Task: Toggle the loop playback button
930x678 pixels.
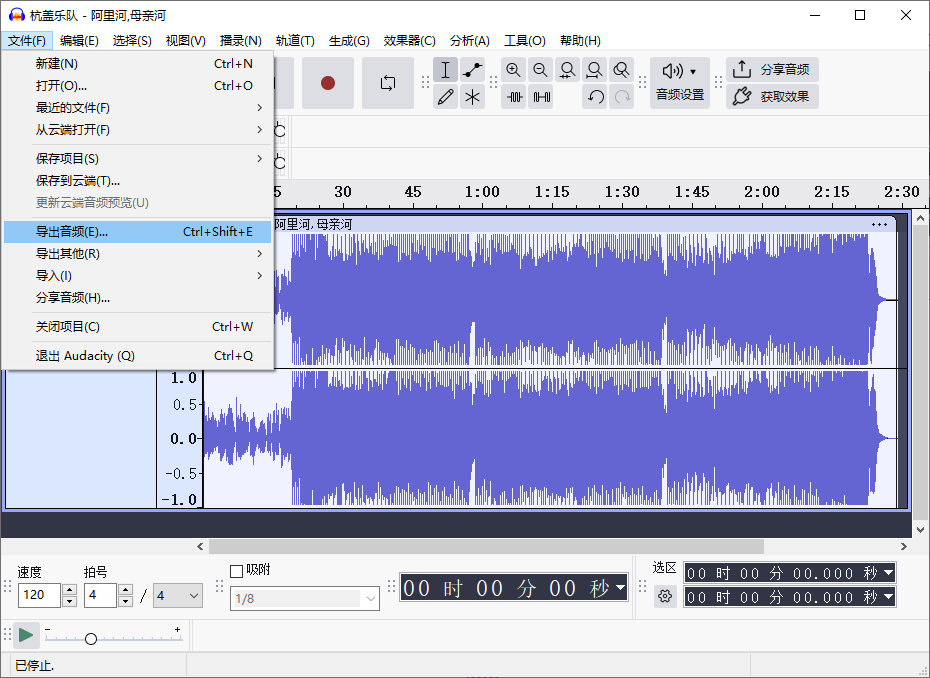Action: [388, 83]
